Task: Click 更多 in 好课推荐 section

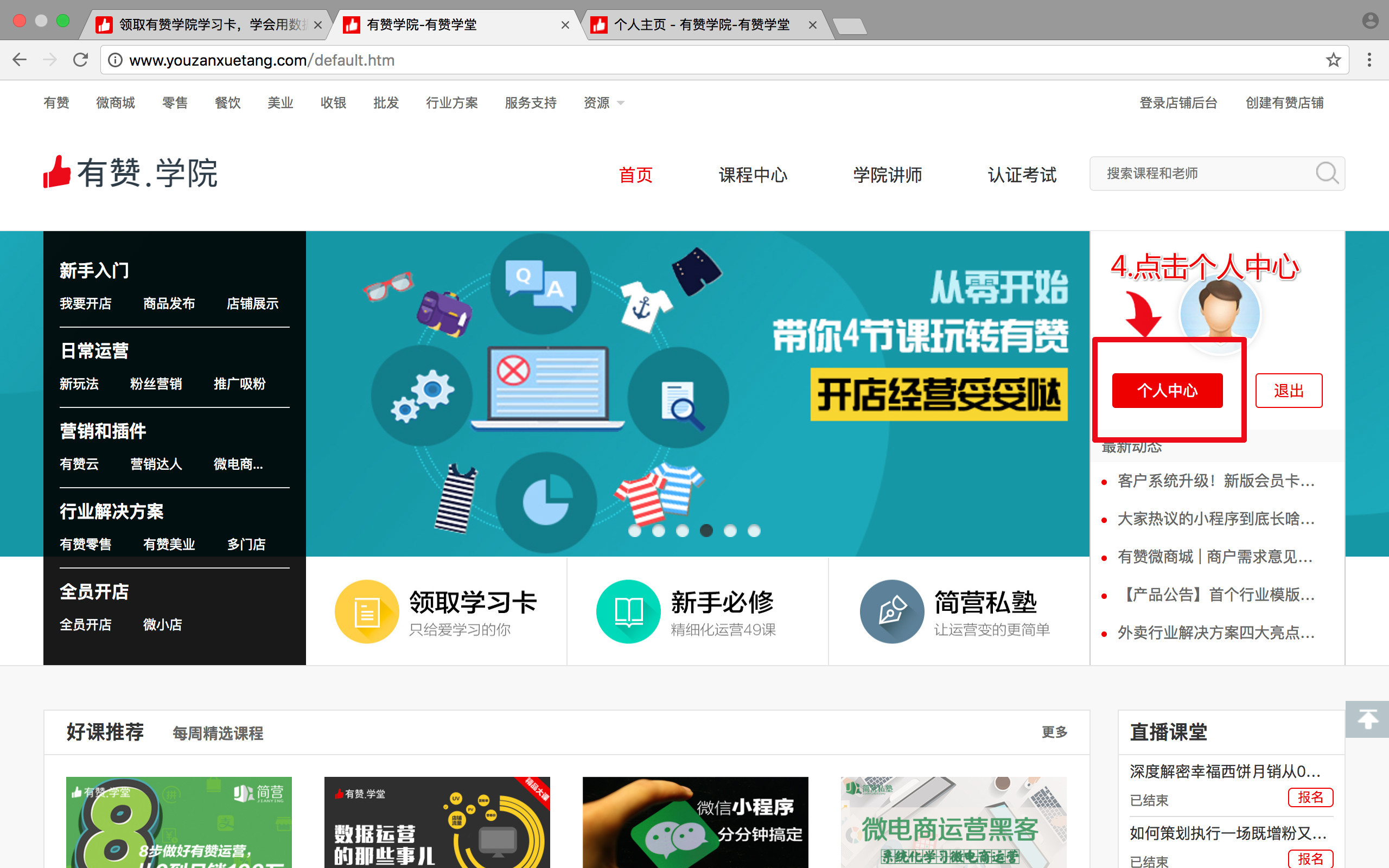Action: pos(1054,732)
